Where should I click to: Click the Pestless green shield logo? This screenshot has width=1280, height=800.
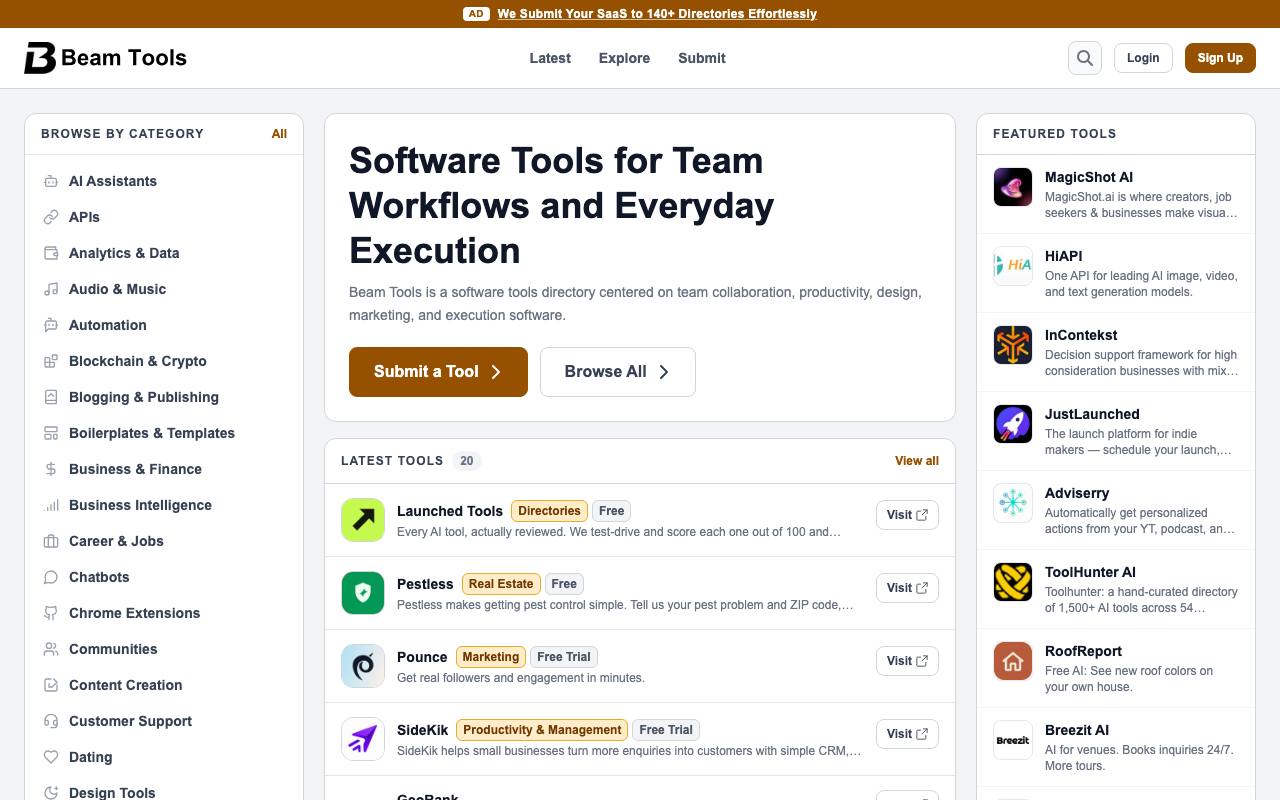tap(363, 593)
